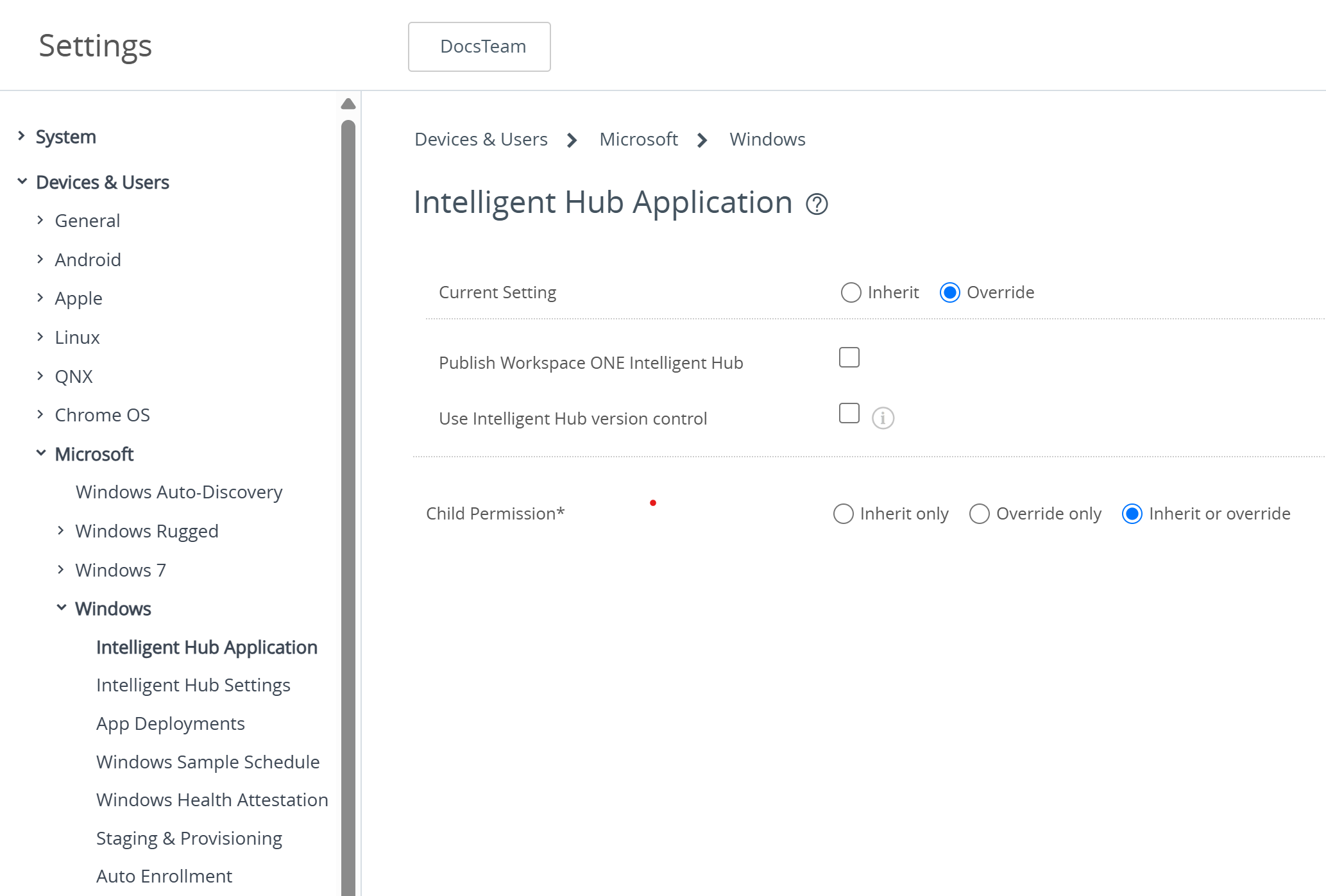Expand the General chevron
Screen dimensions: 1326x896
[40, 220]
